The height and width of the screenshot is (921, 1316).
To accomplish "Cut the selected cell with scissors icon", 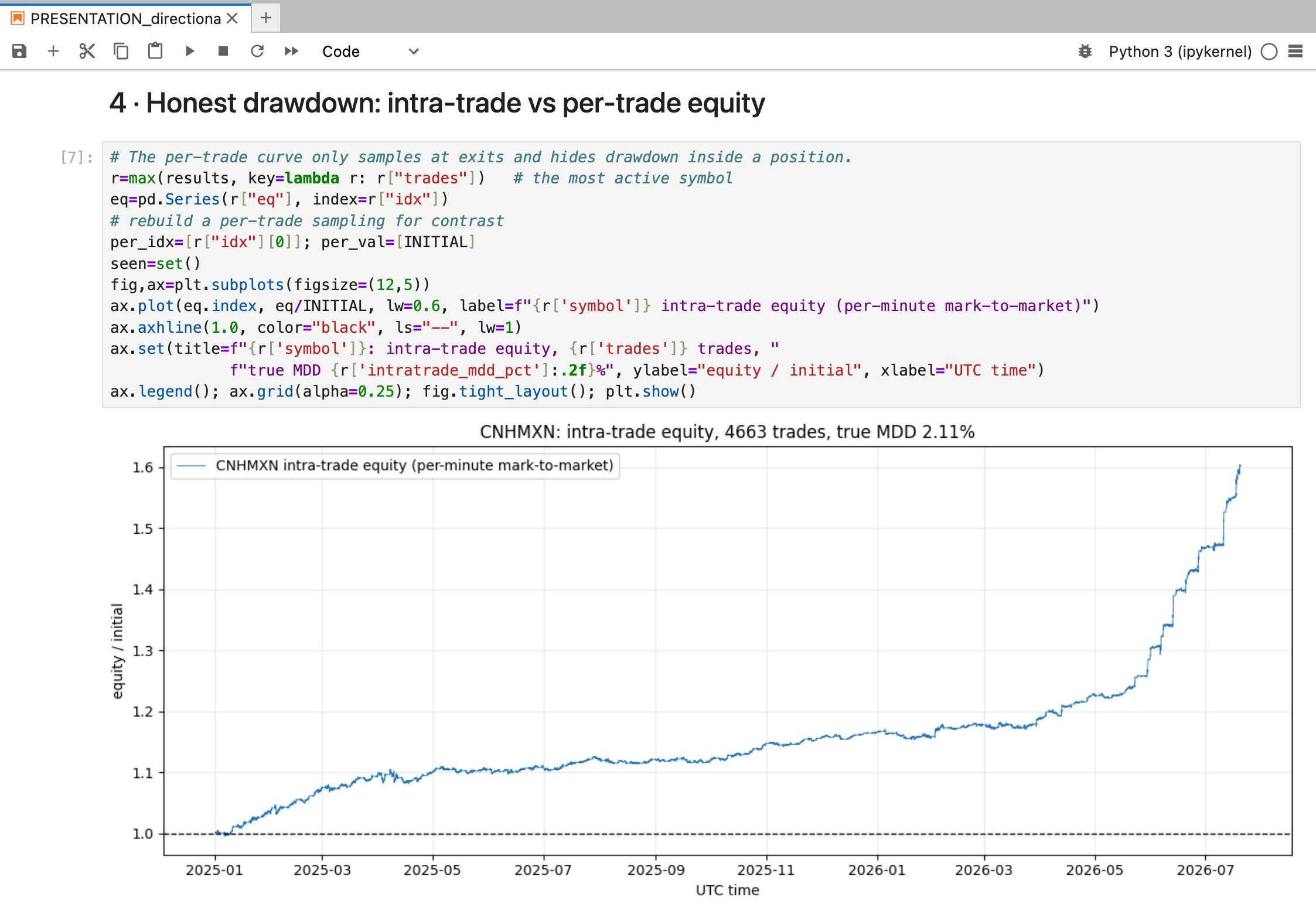I will [x=87, y=52].
